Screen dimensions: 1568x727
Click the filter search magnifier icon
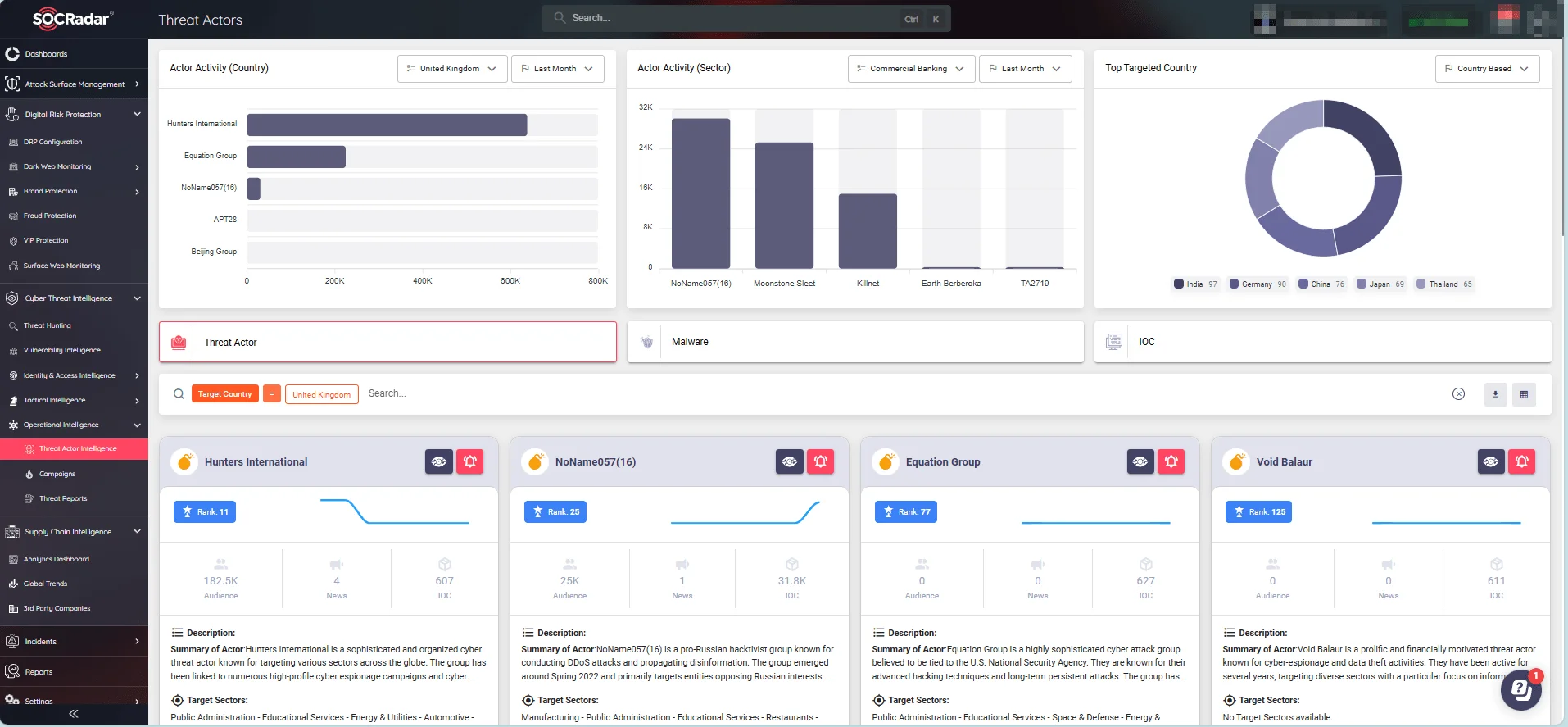[179, 394]
